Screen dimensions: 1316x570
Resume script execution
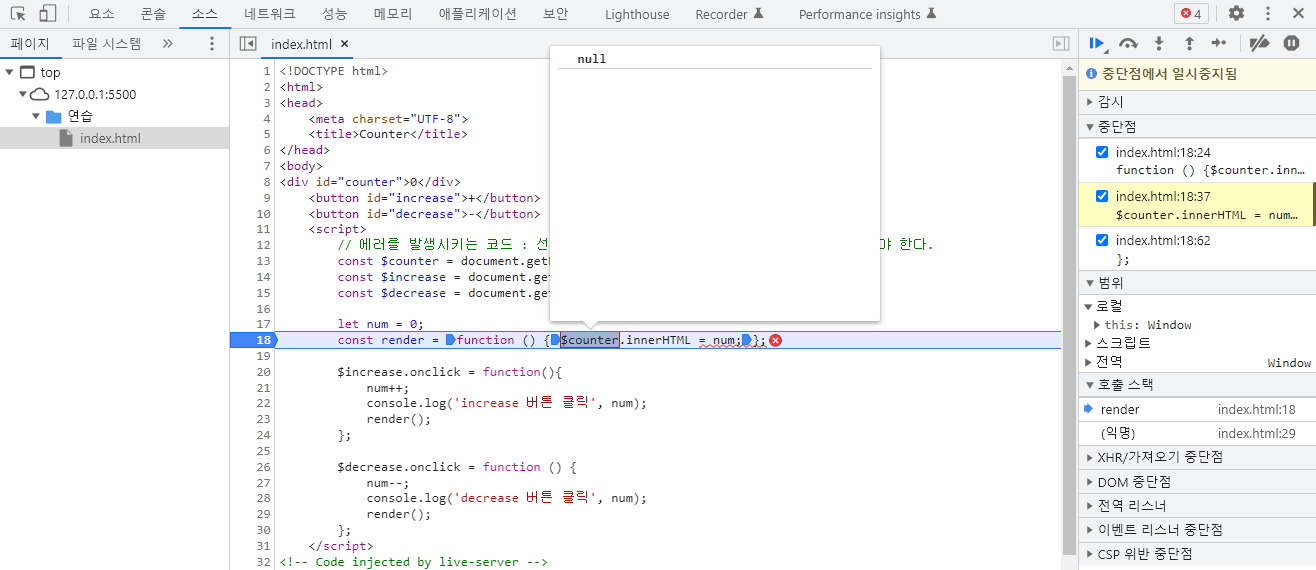pos(1097,43)
